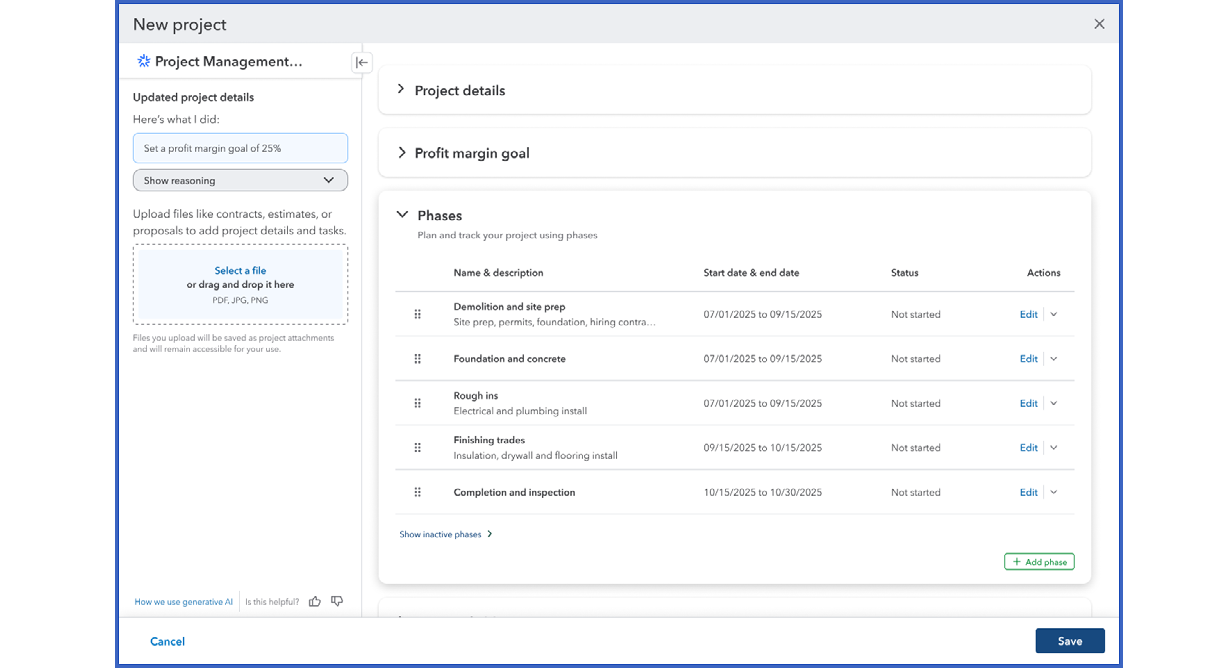
Task: Grab the Demolition and site prep drag handle
Action: (418, 314)
